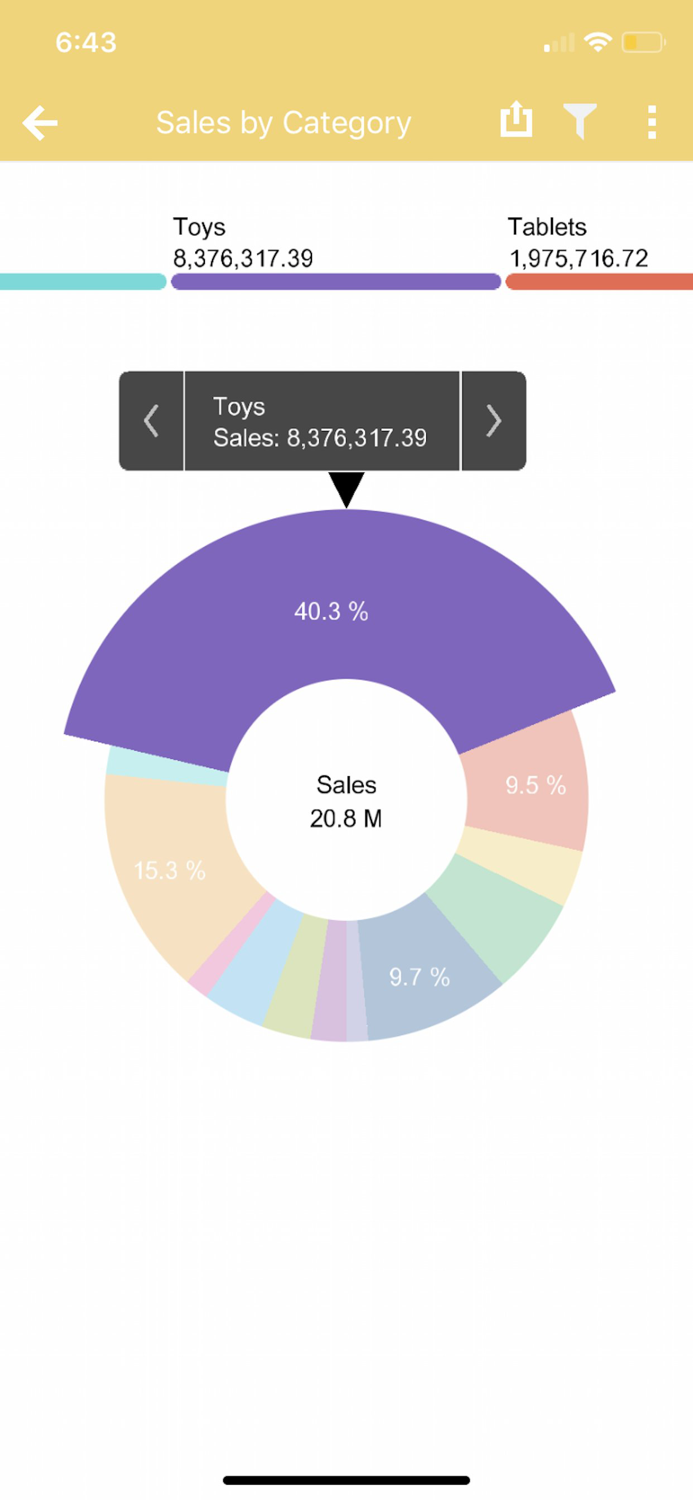
Task: Tap the cellular signal icon
Action: pyautogui.click(x=557, y=43)
